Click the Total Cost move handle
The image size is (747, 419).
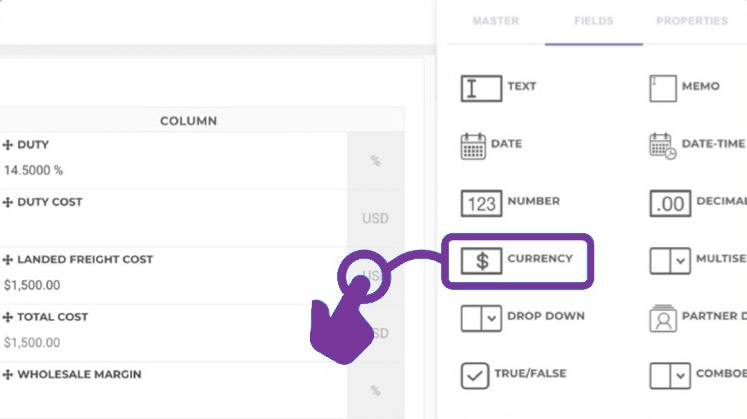coord(8,317)
